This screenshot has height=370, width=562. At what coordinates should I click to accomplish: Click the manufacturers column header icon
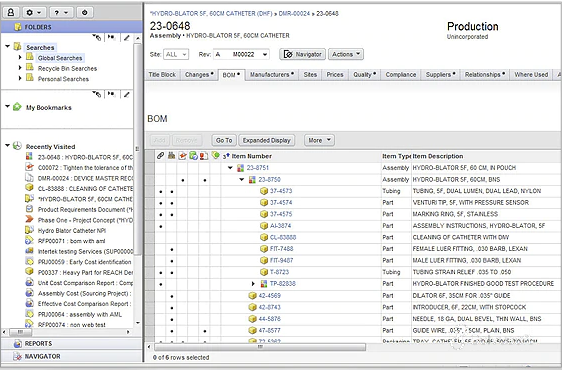(171, 156)
